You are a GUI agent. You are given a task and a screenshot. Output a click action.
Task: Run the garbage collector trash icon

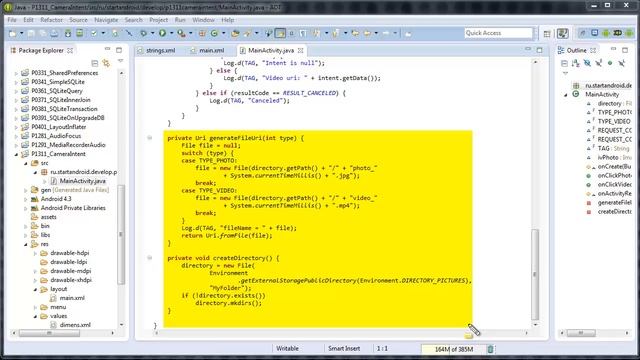[490, 349]
